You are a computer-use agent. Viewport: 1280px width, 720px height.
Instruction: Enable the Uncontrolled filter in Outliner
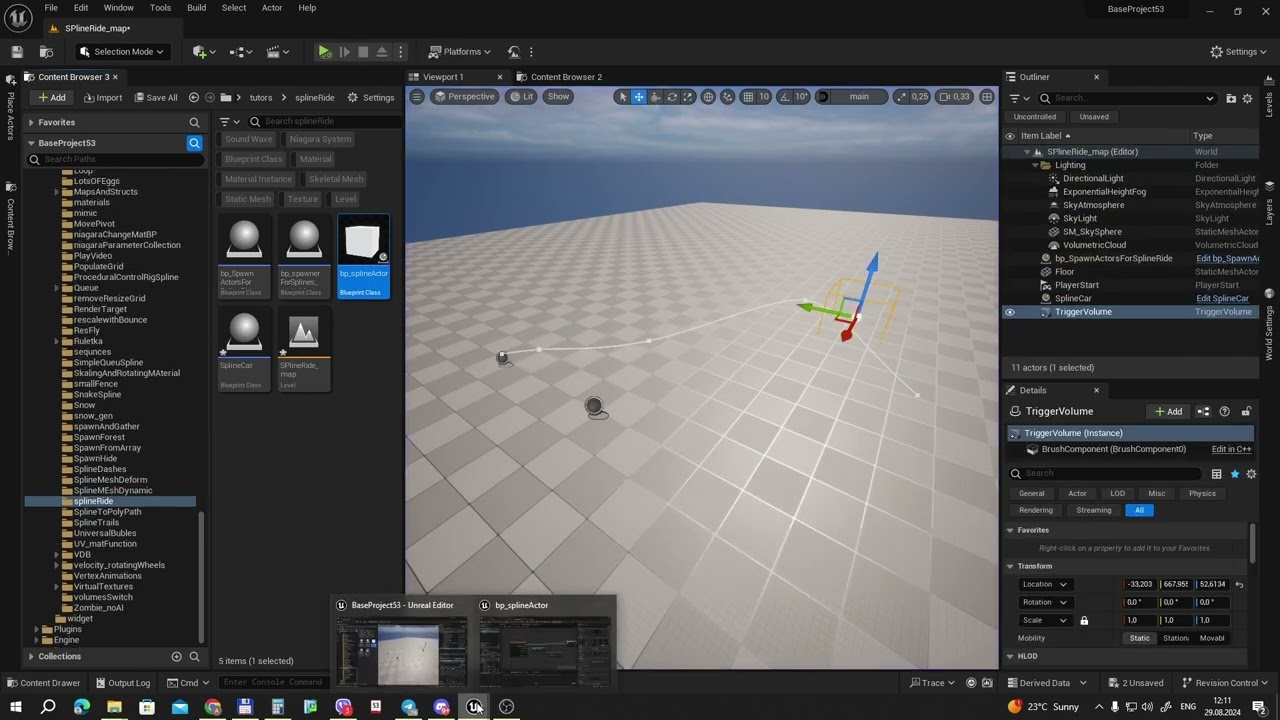click(x=1034, y=117)
